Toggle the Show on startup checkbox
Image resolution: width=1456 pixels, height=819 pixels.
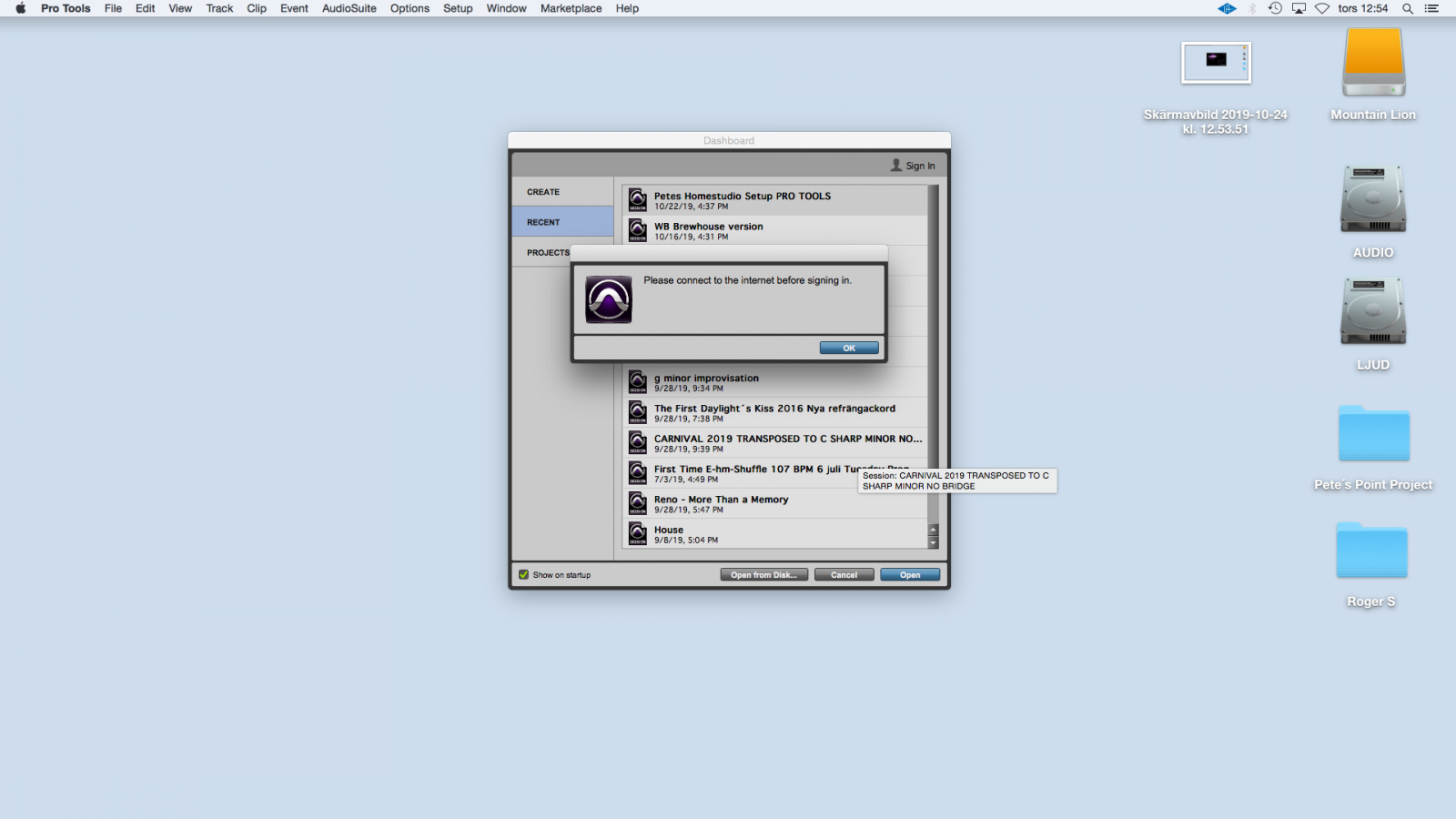(524, 575)
